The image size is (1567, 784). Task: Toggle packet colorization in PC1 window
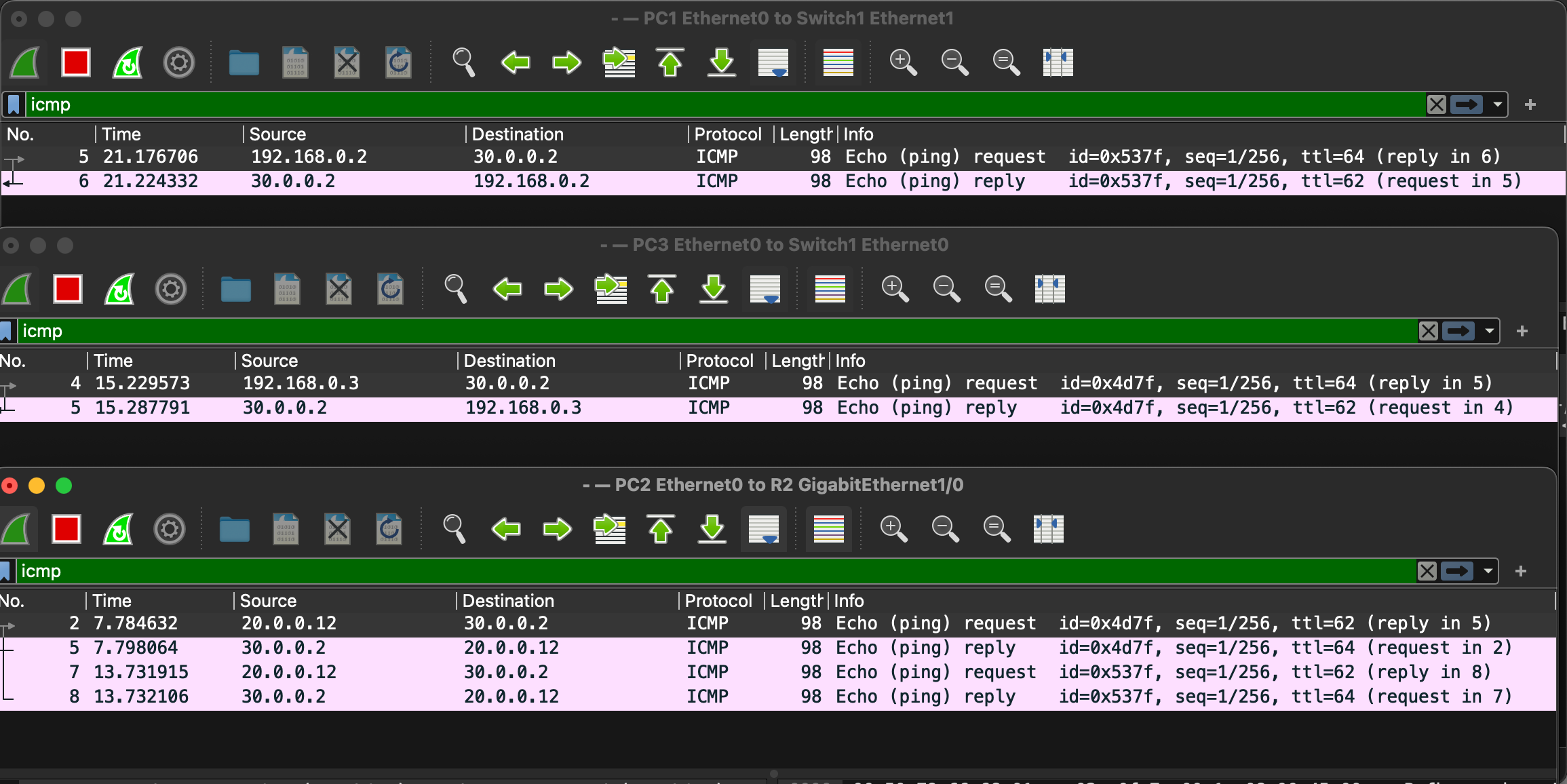tap(838, 62)
